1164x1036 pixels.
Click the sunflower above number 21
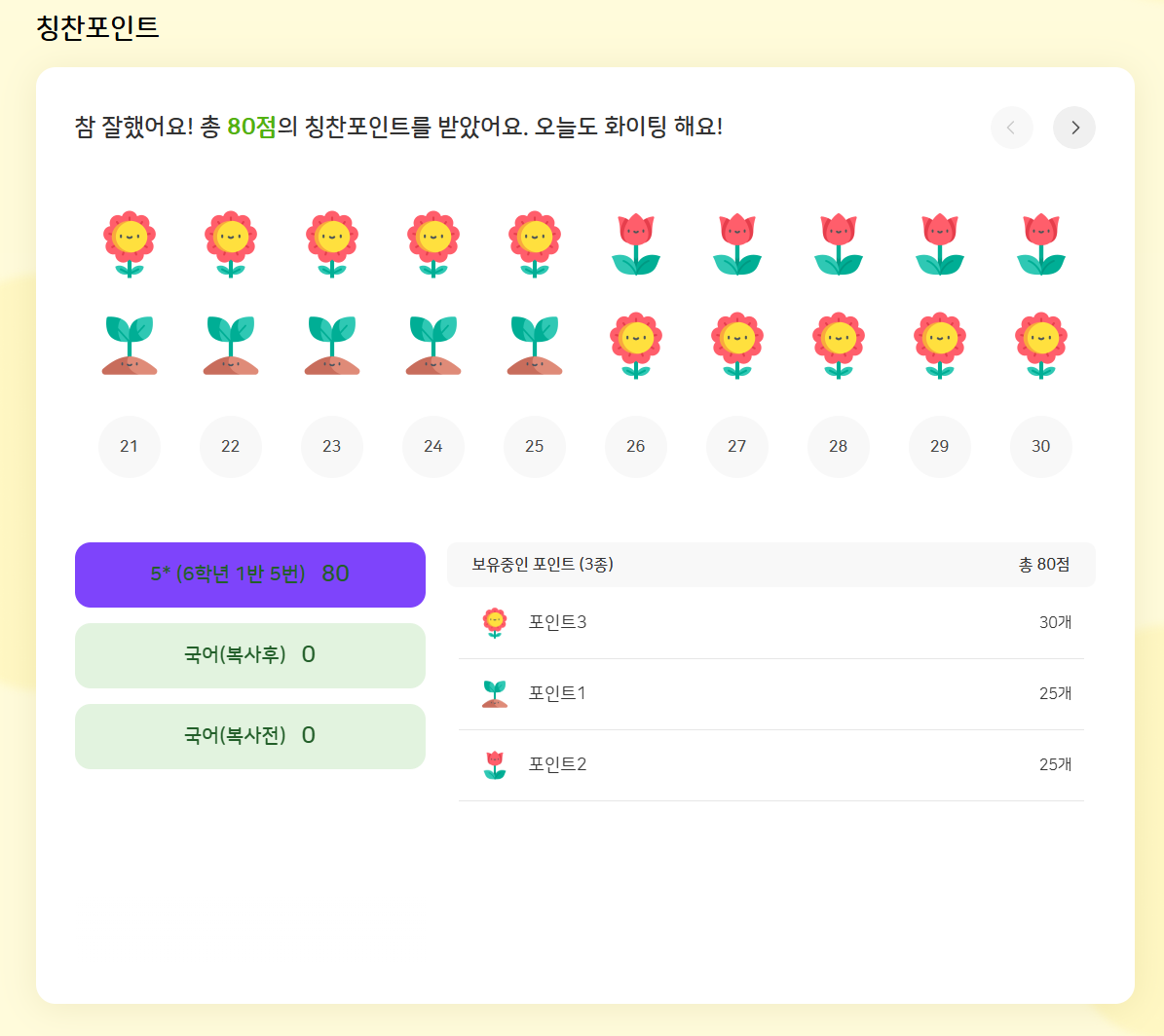coord(130,244)
